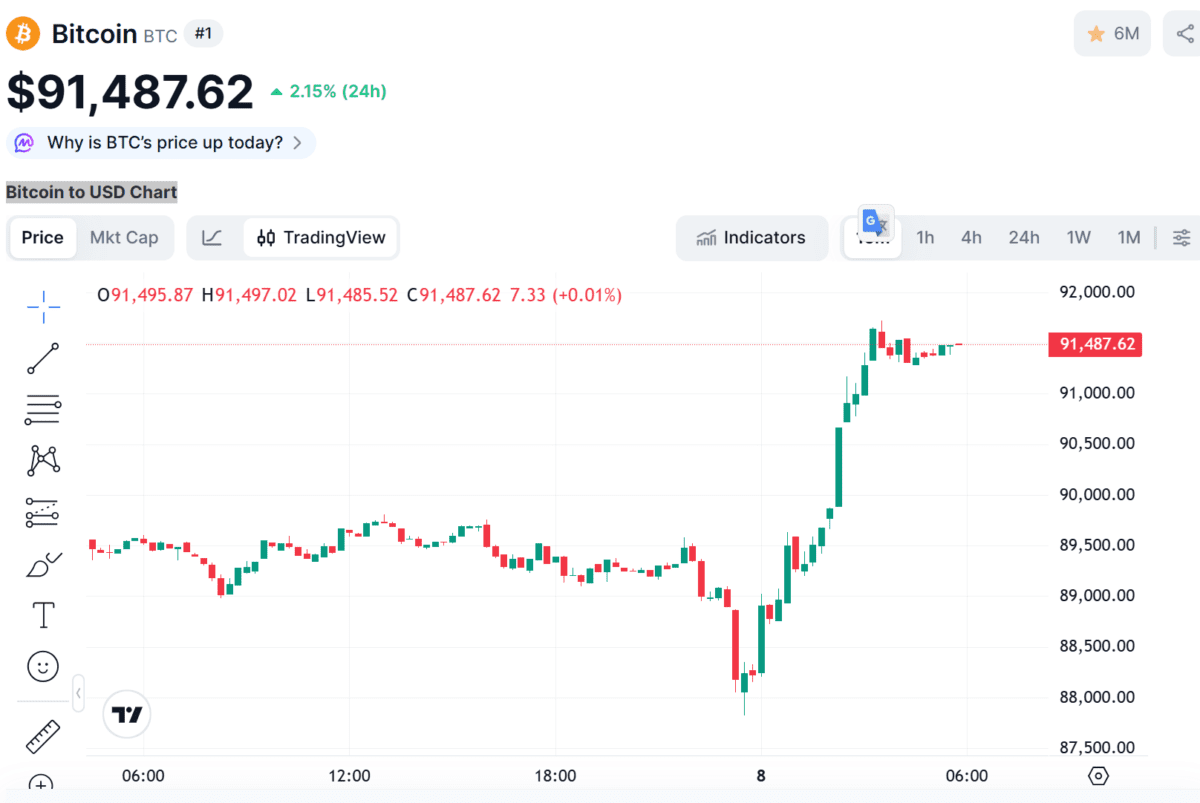Screen dimensions: 1200x803
Task: Select the brush drawing tool
Action: (43, 565)
